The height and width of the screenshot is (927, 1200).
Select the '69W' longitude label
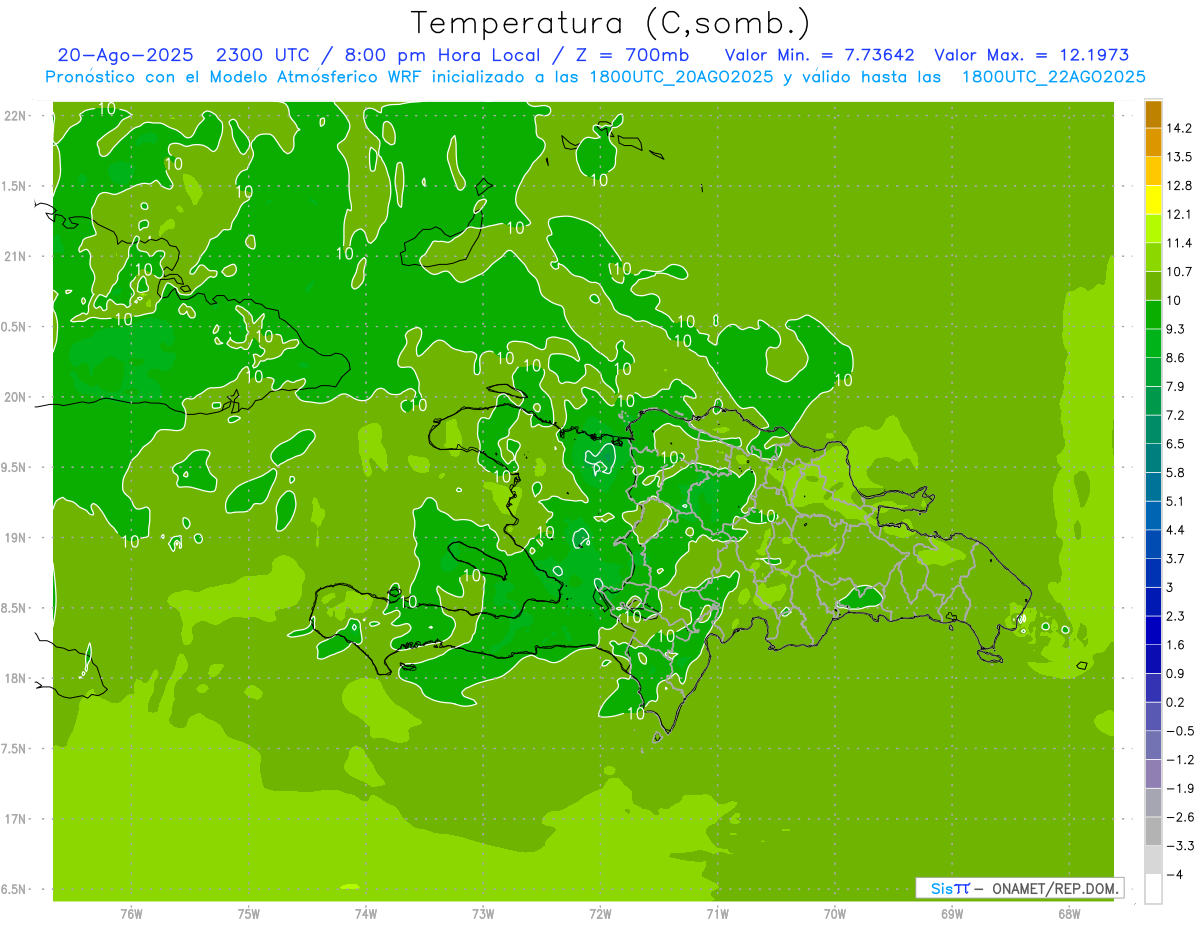952,914
